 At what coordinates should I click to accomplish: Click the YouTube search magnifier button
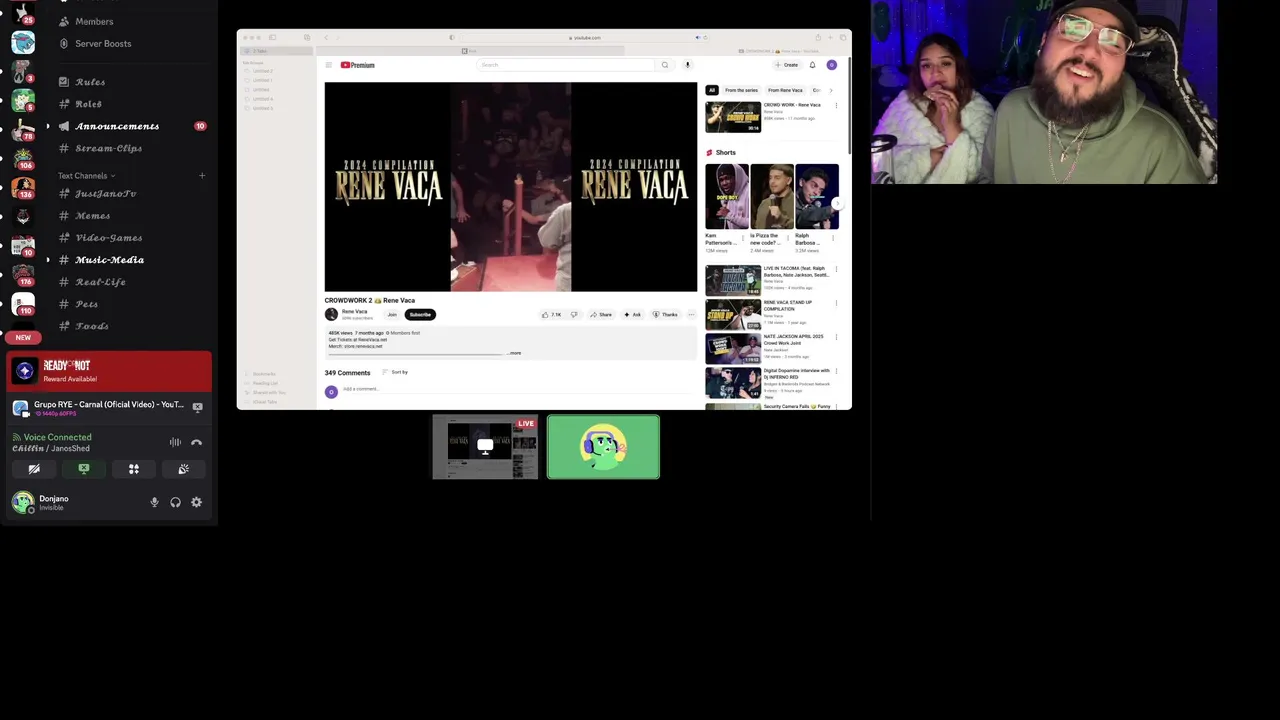coord(664,65)
